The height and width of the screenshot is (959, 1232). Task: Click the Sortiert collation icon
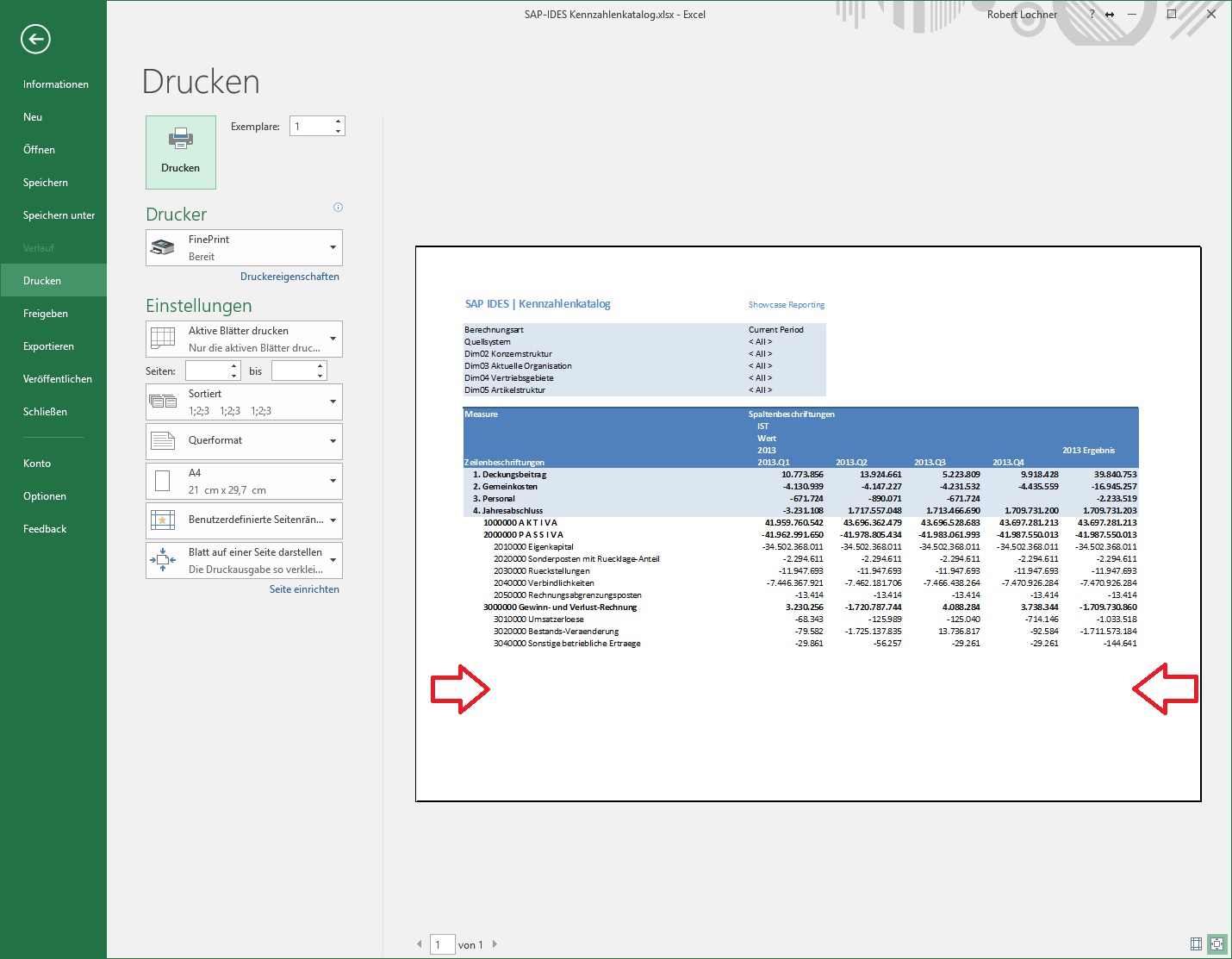tap(162, 402)
